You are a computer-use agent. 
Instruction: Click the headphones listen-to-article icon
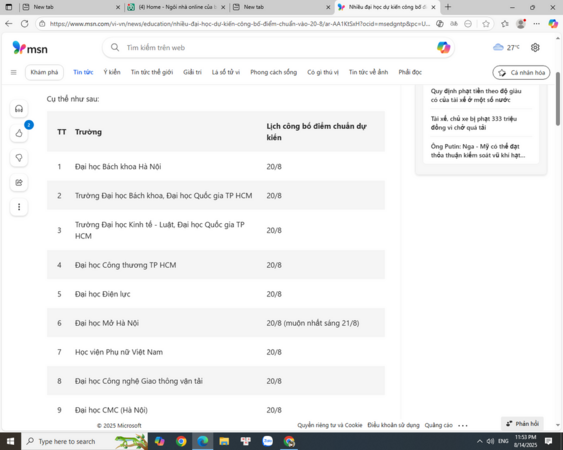[x=19, y=108]
